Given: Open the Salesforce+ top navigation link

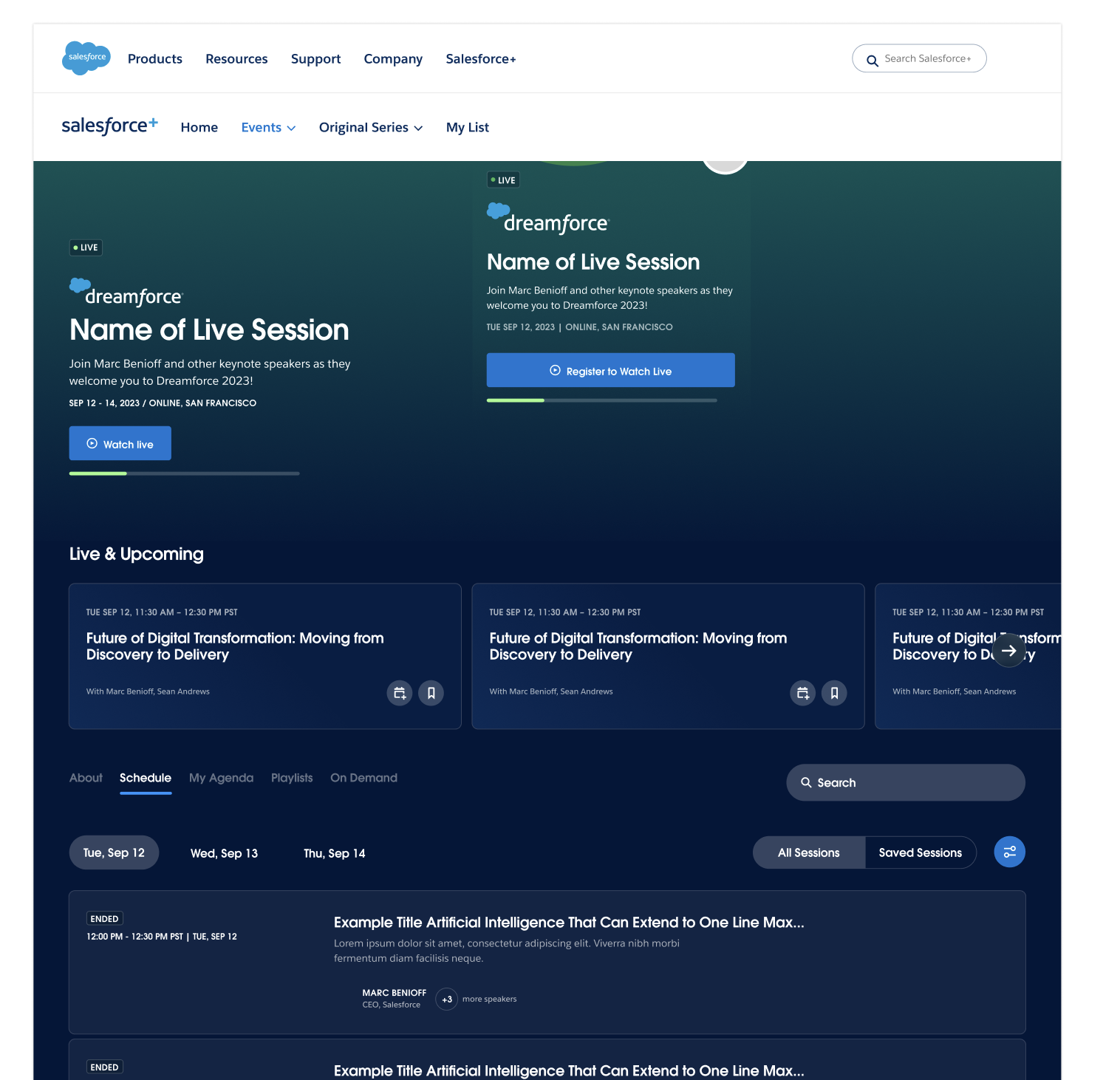Looking at the screenshot, I should pos(481,59).
